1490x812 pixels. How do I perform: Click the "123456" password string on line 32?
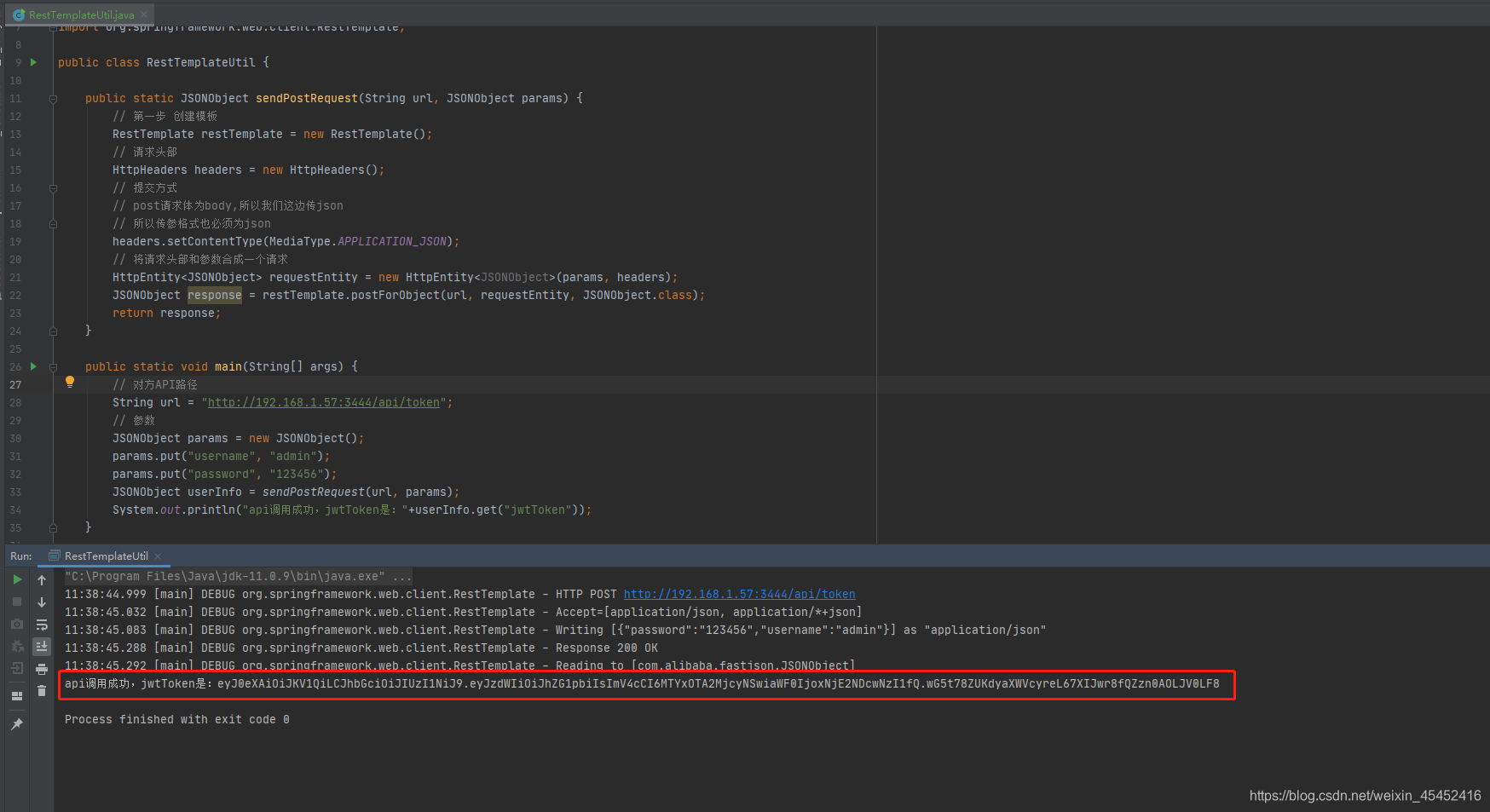click(297, 474)
